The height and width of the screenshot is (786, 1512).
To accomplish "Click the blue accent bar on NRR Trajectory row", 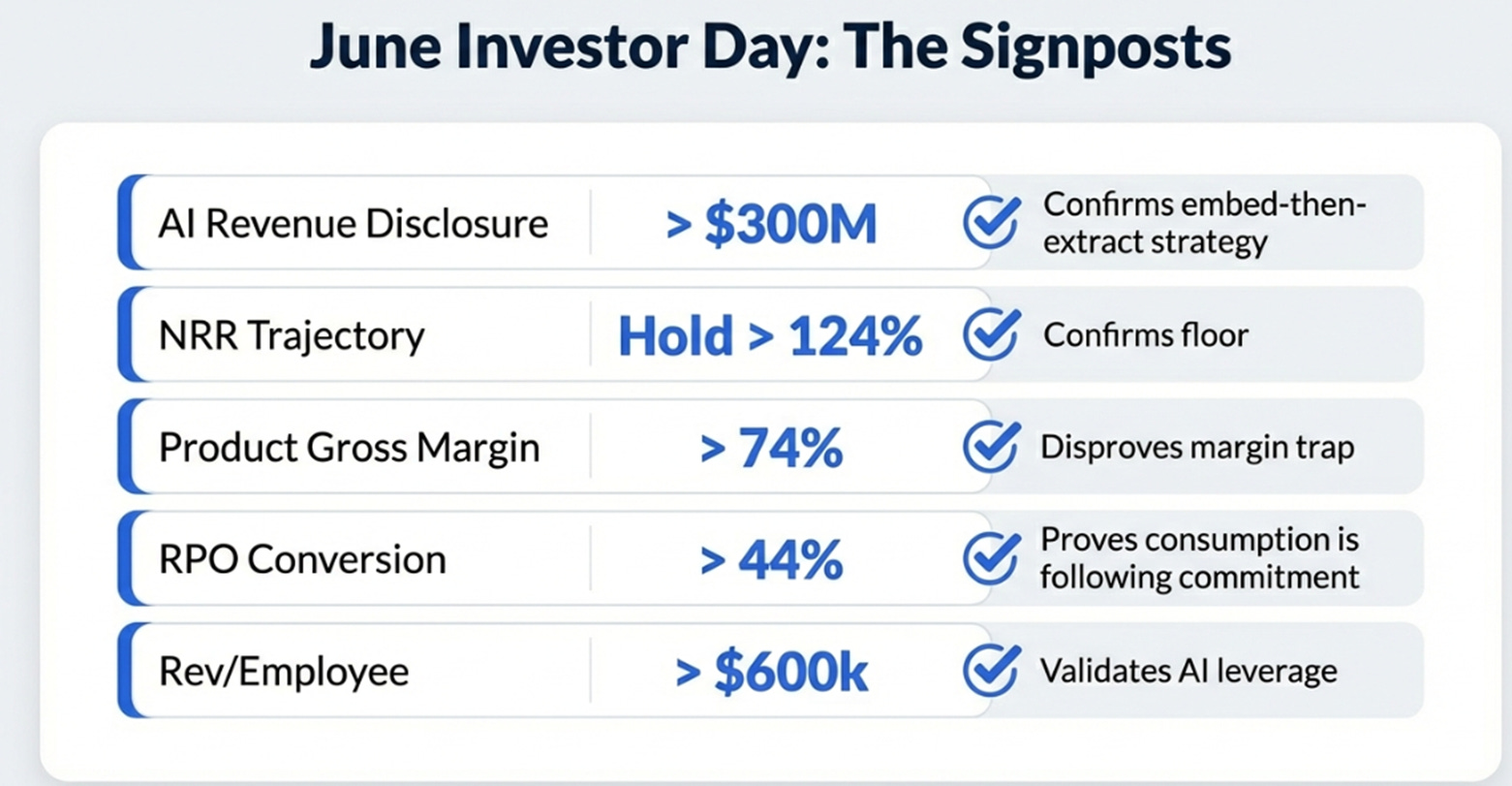I will (x=126, y=334).
